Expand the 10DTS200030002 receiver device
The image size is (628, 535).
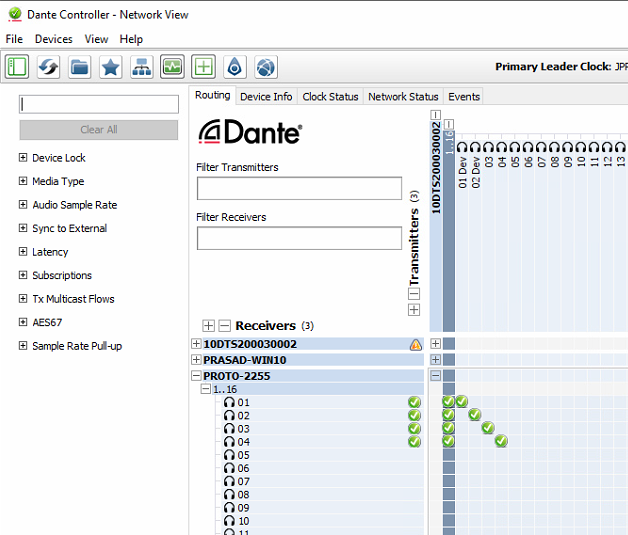click(x=196, y=344)
